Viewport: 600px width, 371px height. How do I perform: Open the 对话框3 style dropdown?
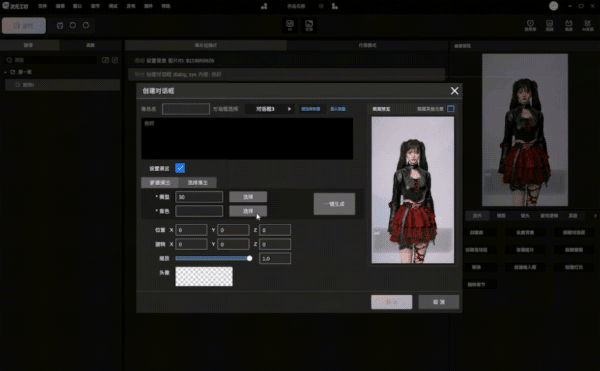(269, 109)
